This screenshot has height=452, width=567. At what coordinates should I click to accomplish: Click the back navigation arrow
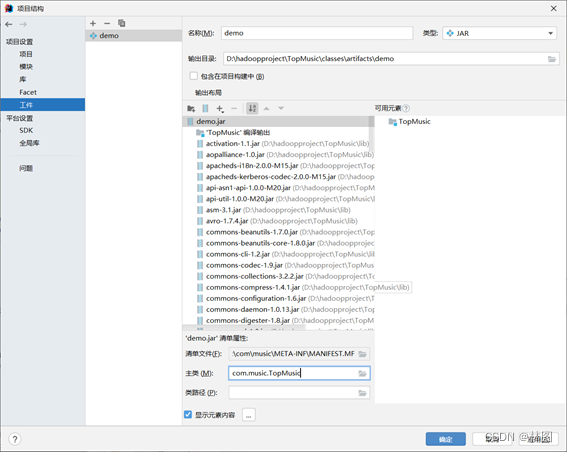[9, 24]
